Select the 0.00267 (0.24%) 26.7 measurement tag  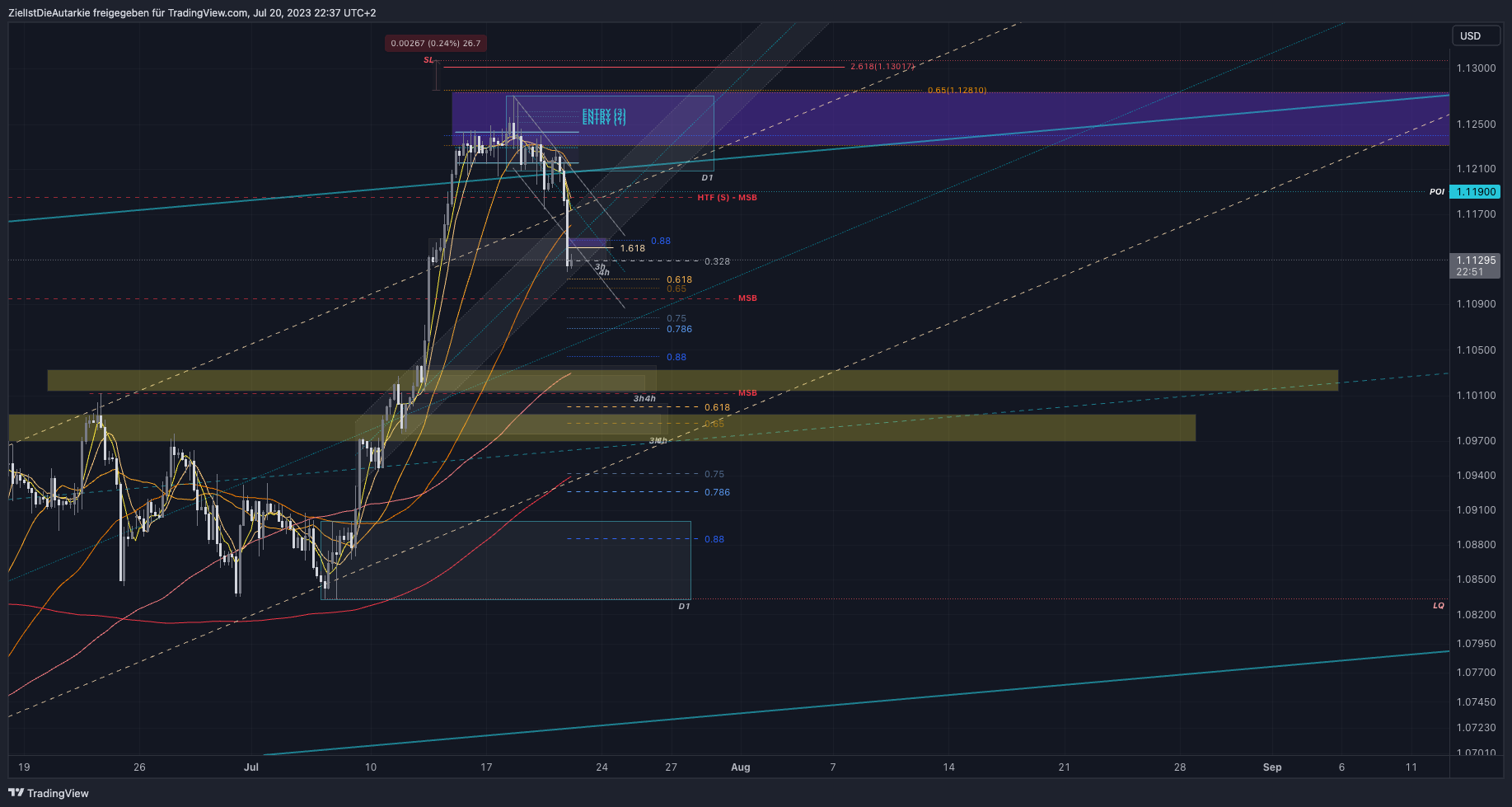click(436, 43)
